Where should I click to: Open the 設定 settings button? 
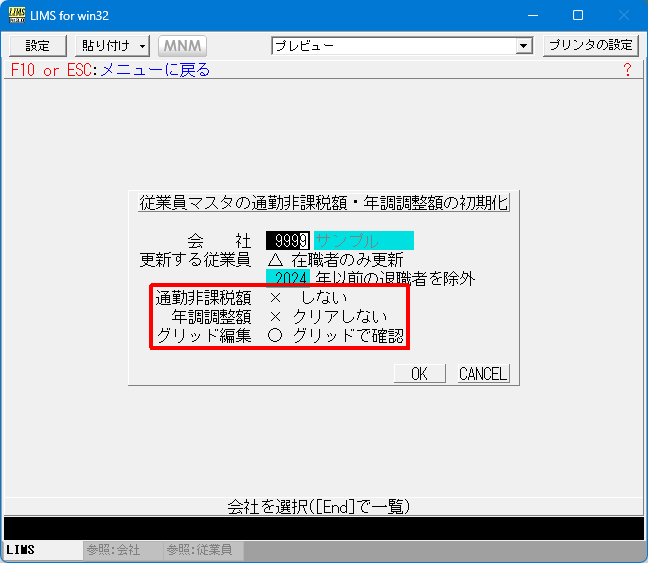[x=37, y=46]
